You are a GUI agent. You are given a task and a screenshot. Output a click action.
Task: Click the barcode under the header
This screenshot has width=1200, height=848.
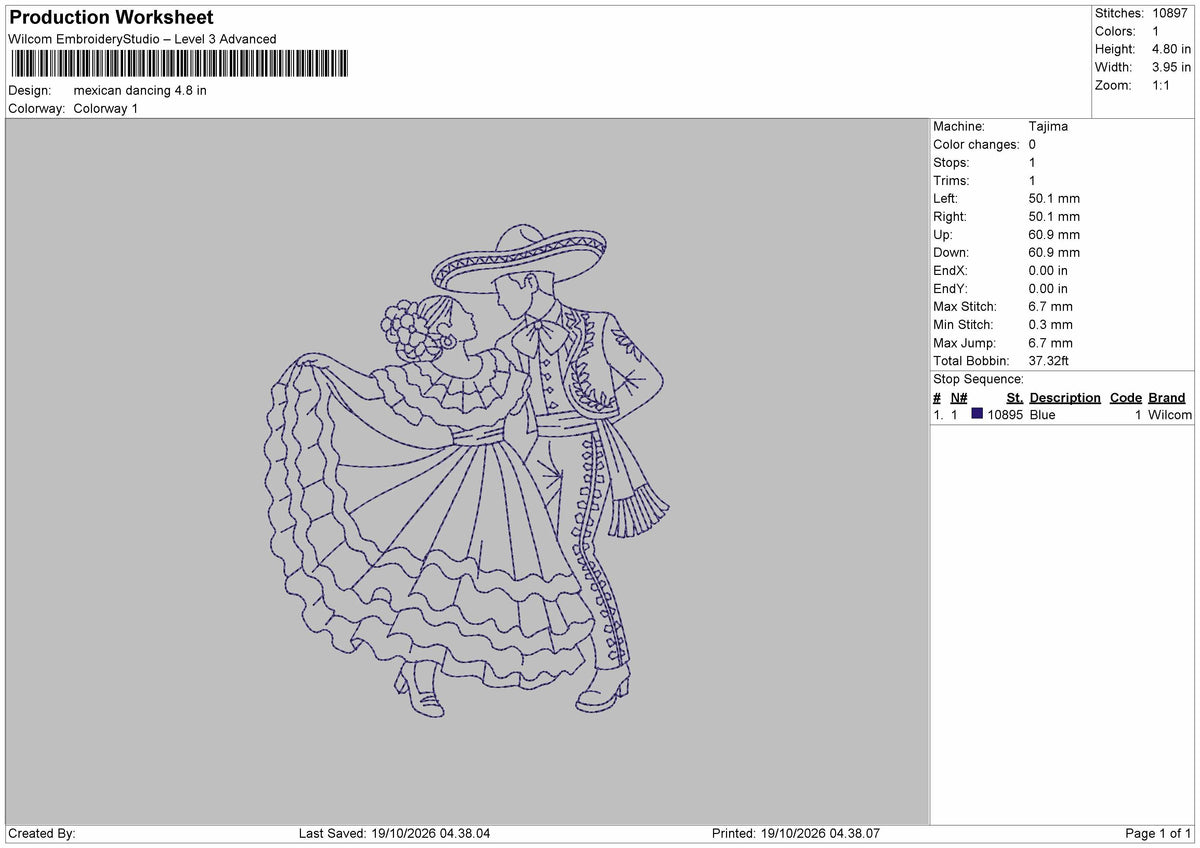[179, 64]
